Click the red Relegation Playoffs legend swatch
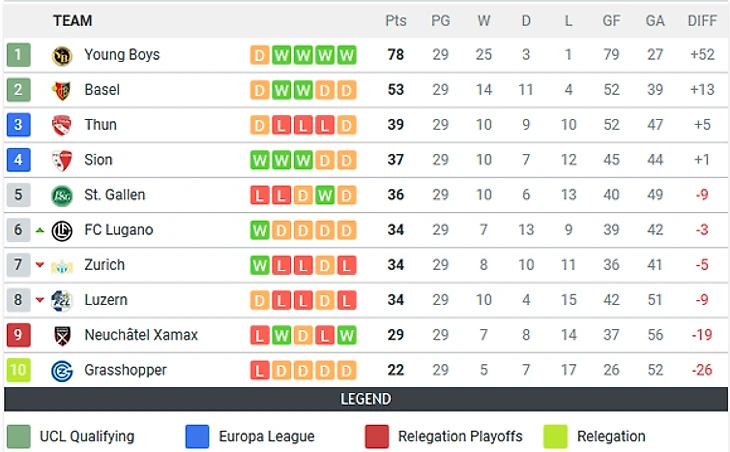The image size is (730, 452). (x=377, y=436)
